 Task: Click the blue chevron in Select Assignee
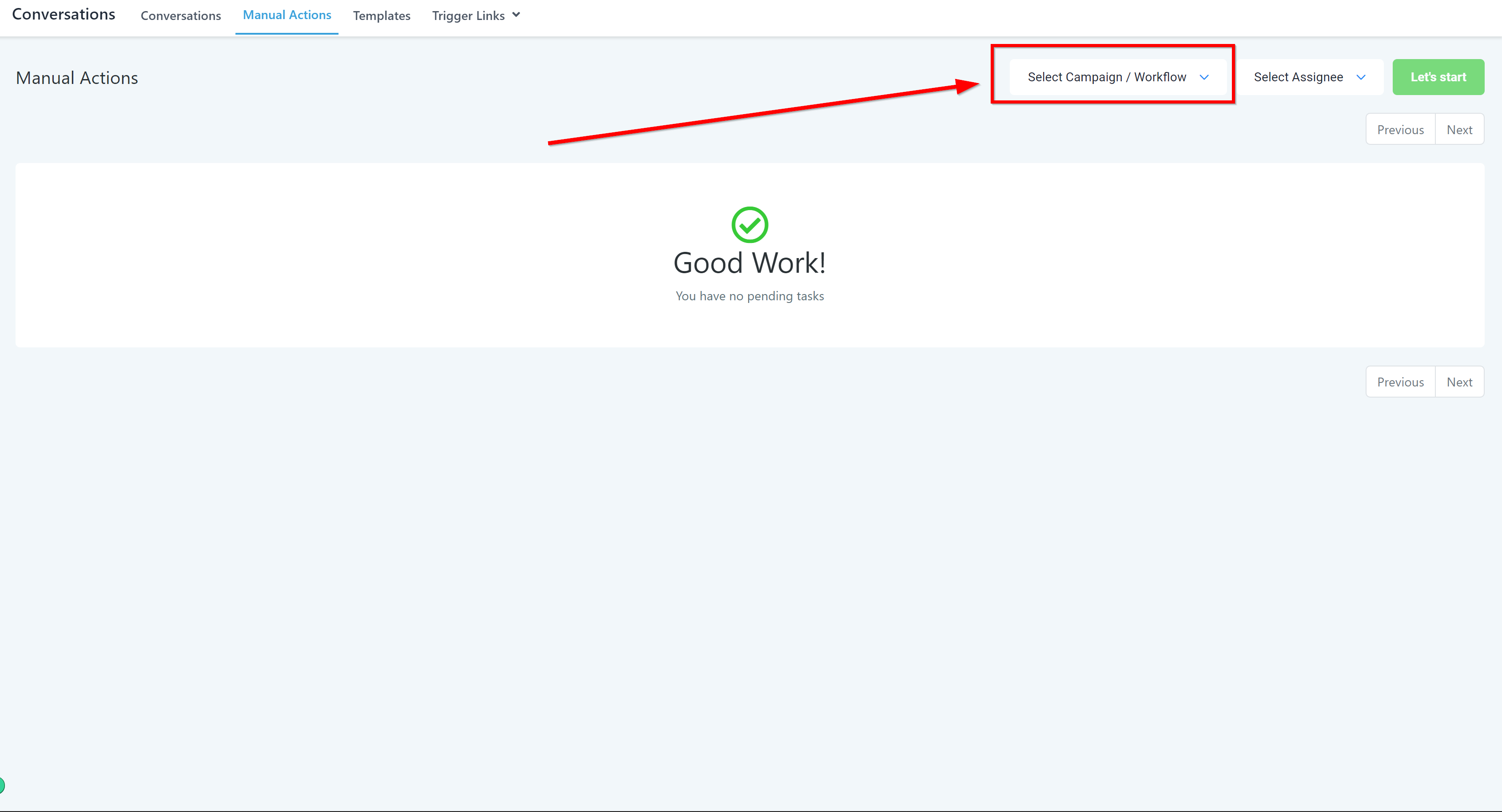pyautogui.click(x=1361, y=78)
